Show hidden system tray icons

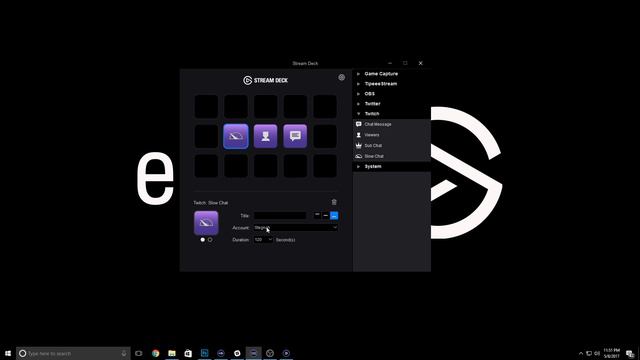[581, 353]
